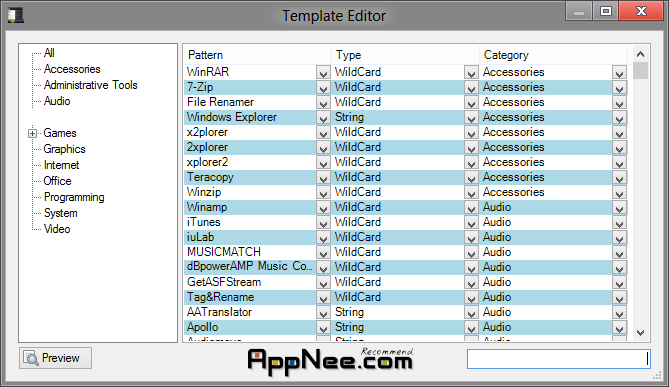669x387 pixels.
Task: Open Pattern dropdown for 7-Zip row
Action: (x=323, y=87)
